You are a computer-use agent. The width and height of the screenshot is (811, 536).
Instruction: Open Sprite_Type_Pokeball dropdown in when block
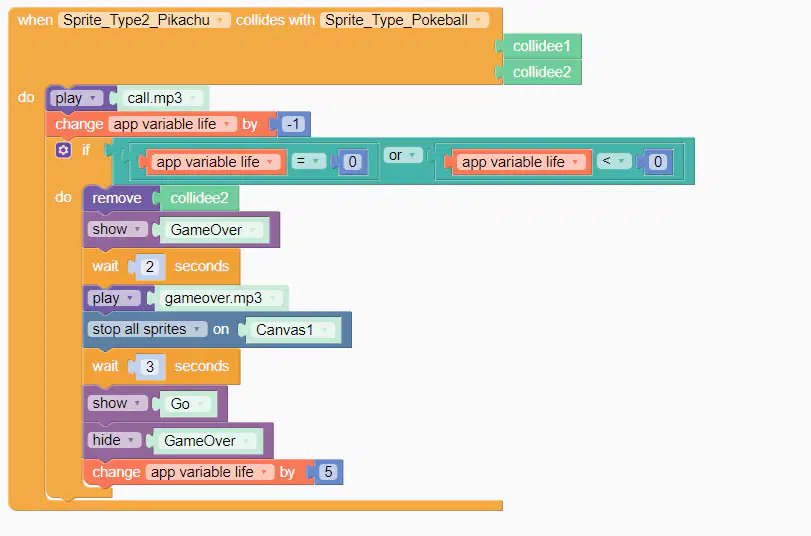tap(404, 20)
